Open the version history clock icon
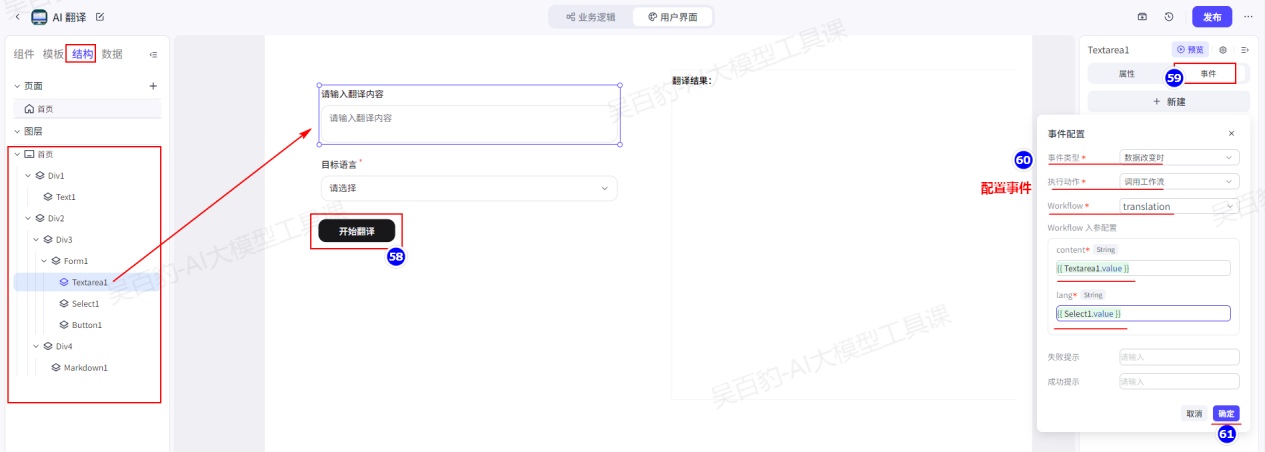1265x452 pixels. tap(1169, 17)
